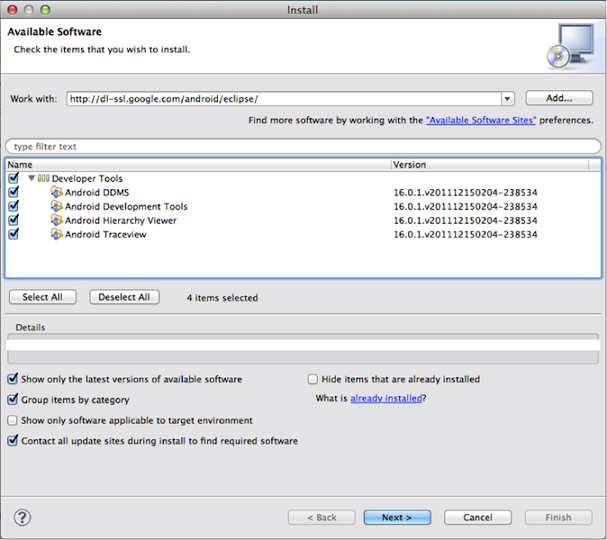Click the Android DDMS feature icon
The image size is (607, 540).
57,192
